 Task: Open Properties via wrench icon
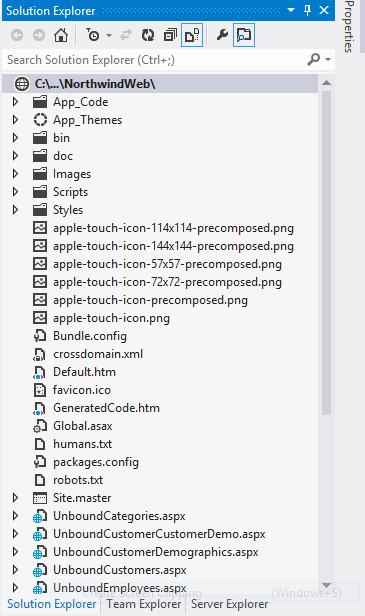click(222, 35)
